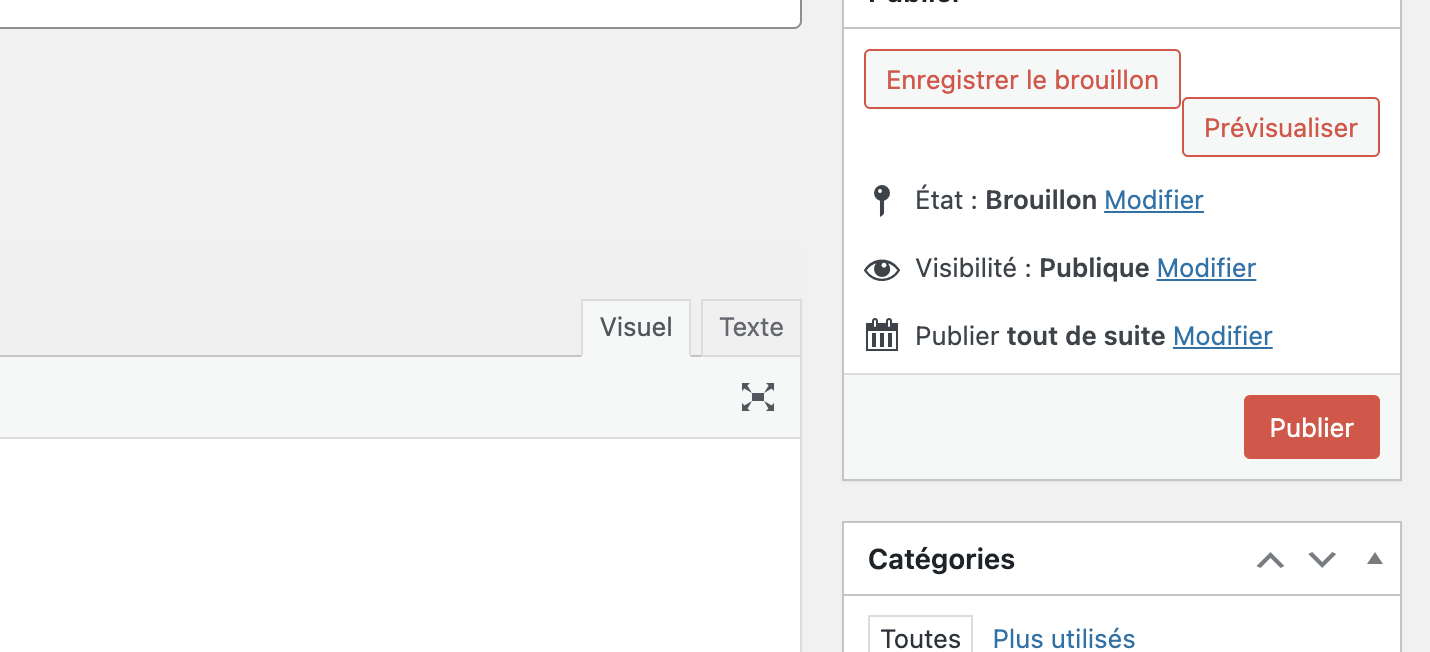Image resolution: width=1430 pixels, height=652 pixels.
Task: Switch to the Texte editor tab
Action: (x=751, y=327)
